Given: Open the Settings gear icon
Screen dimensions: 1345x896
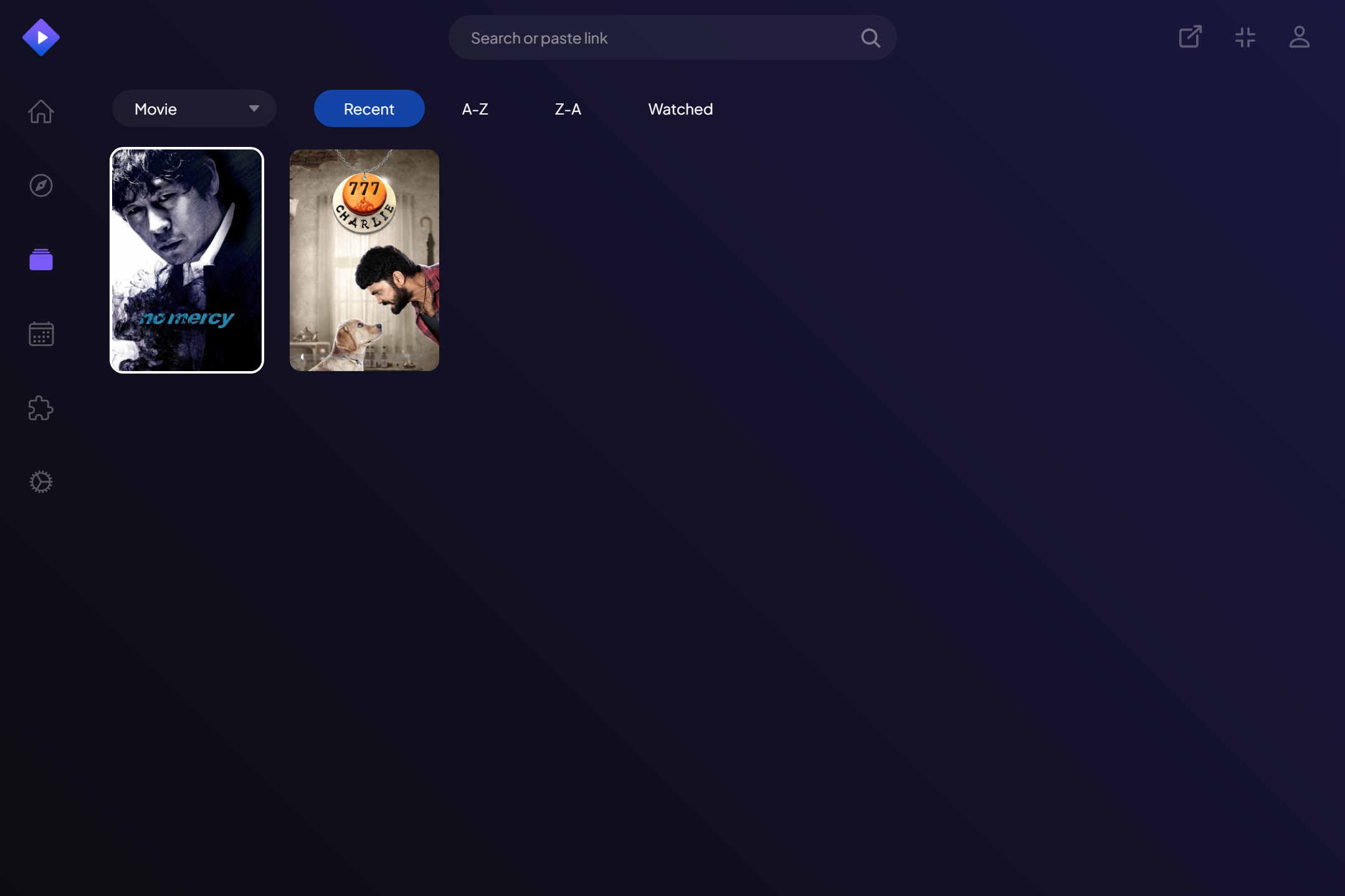Looking at the screenshot, I should 41,482.
